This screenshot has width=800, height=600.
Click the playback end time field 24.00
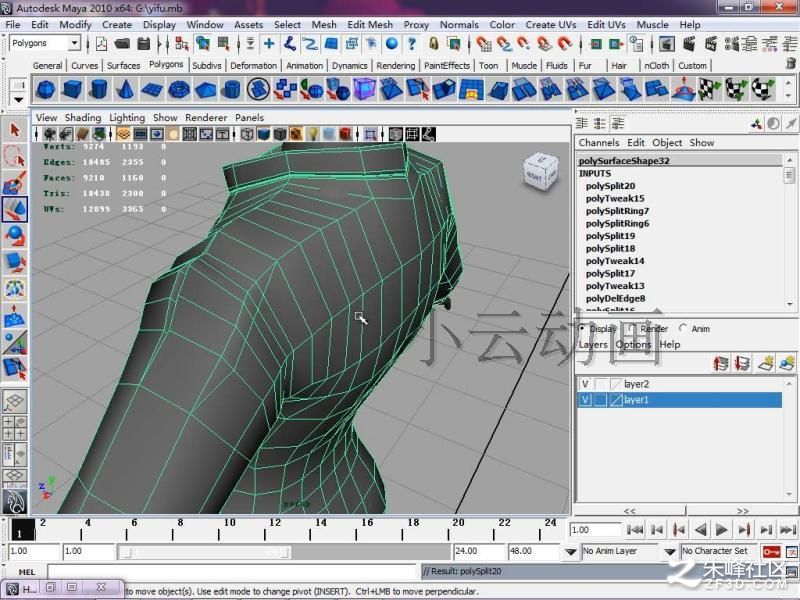478,552
